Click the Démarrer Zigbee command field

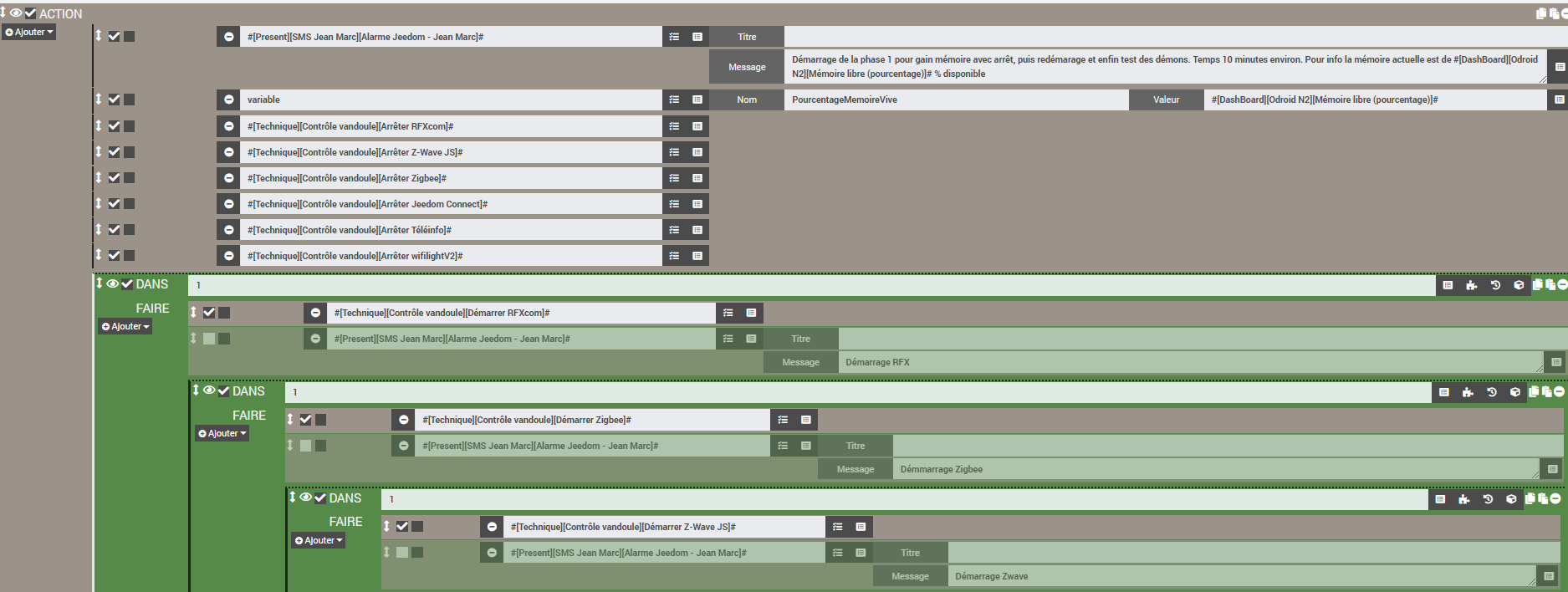coord(592,420)
